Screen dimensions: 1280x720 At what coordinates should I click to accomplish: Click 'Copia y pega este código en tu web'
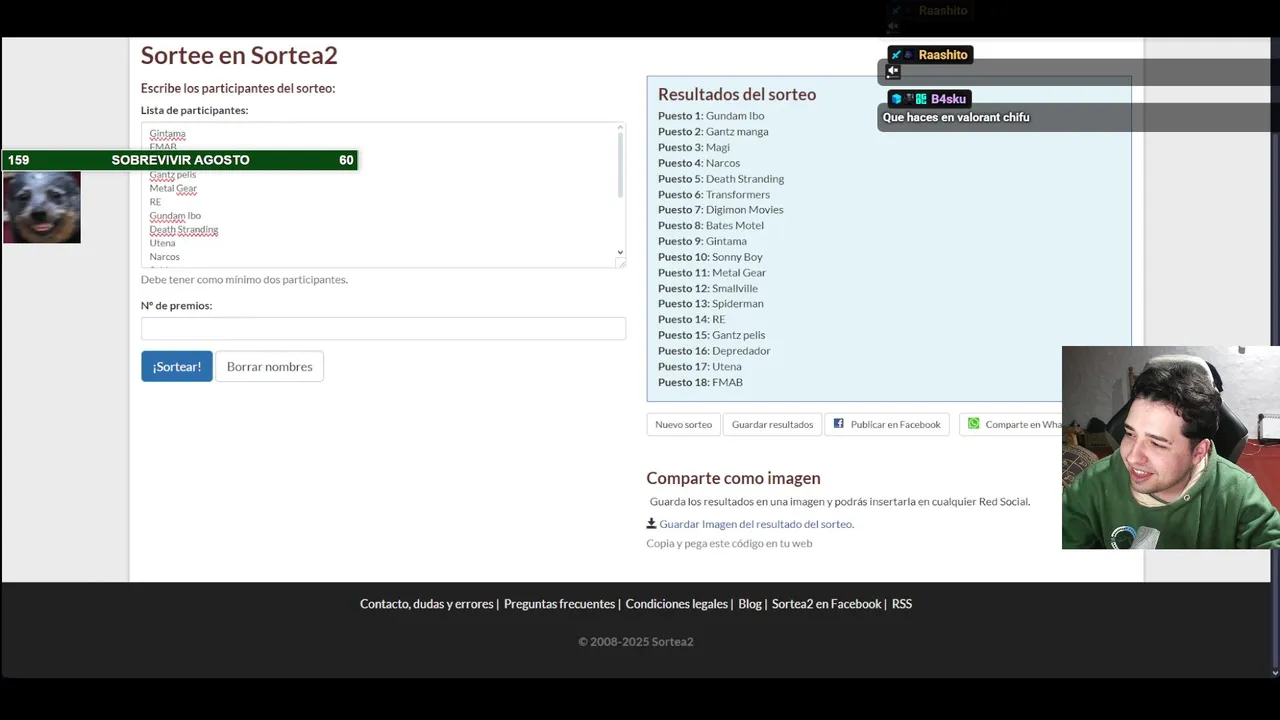click(729, 543)
